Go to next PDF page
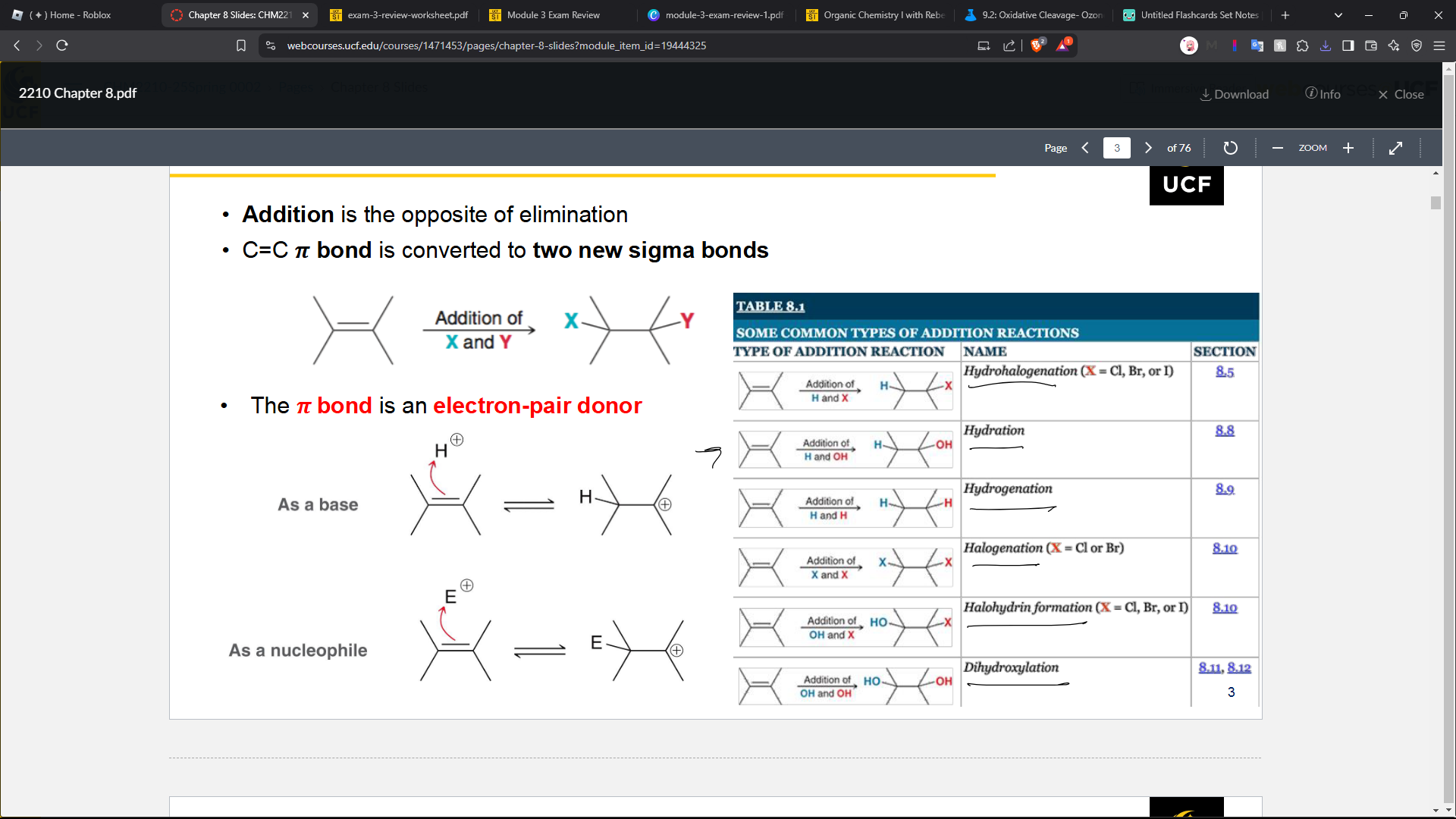Screen dimensions: 1456x819 click(x=1148, y=148)
